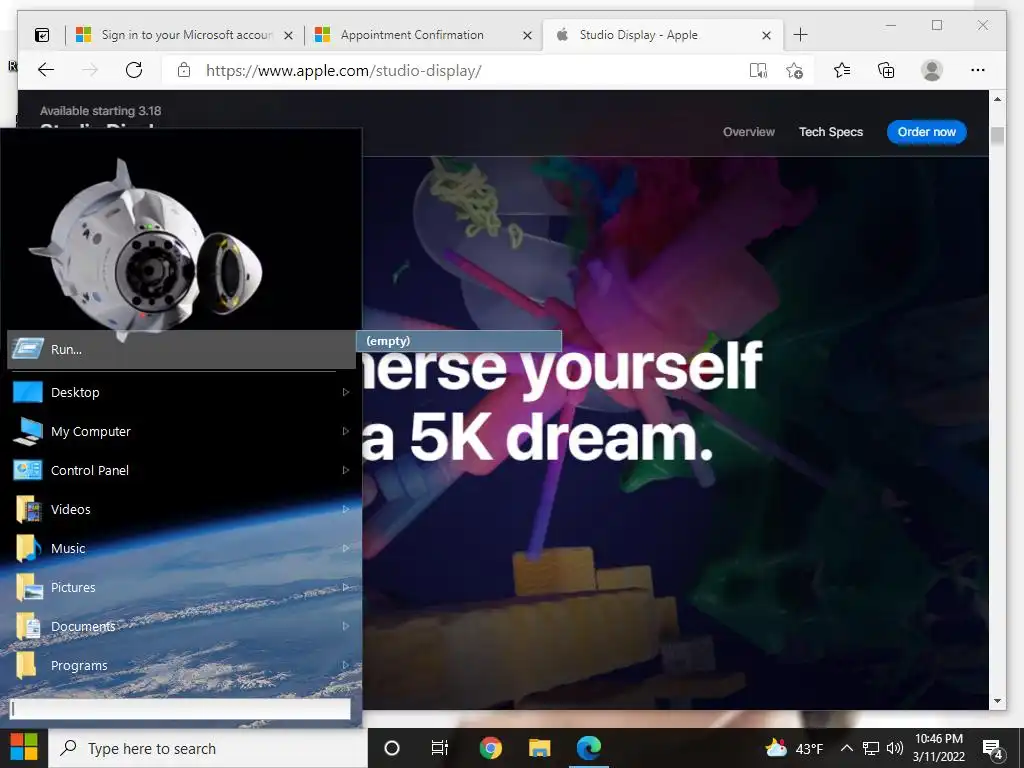
Task: Expand the Music submenu arrow
Action: click(346, 549)
